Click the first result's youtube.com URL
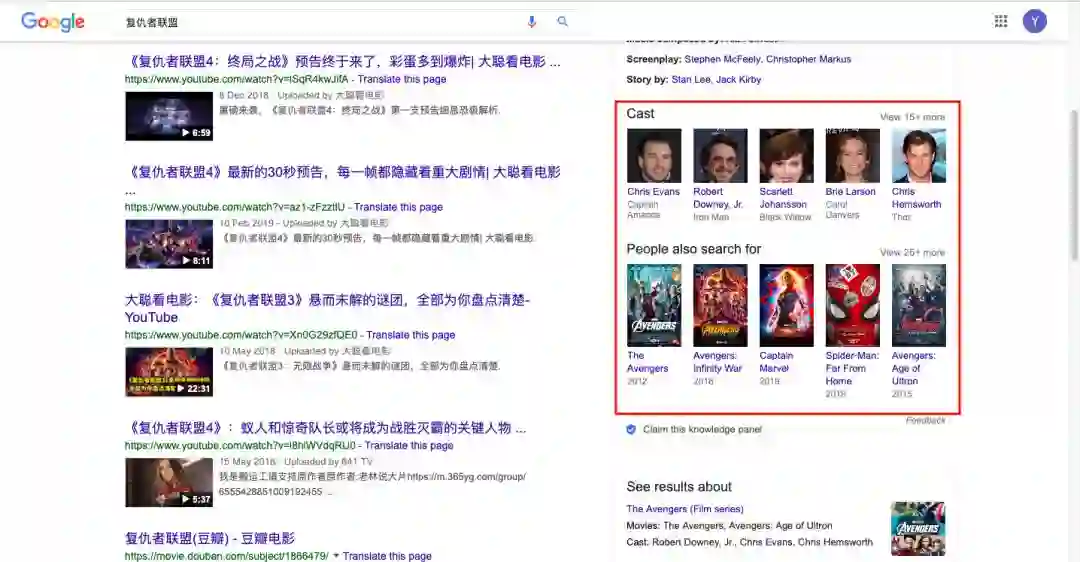1080x562 pixels. pos(236,79)
